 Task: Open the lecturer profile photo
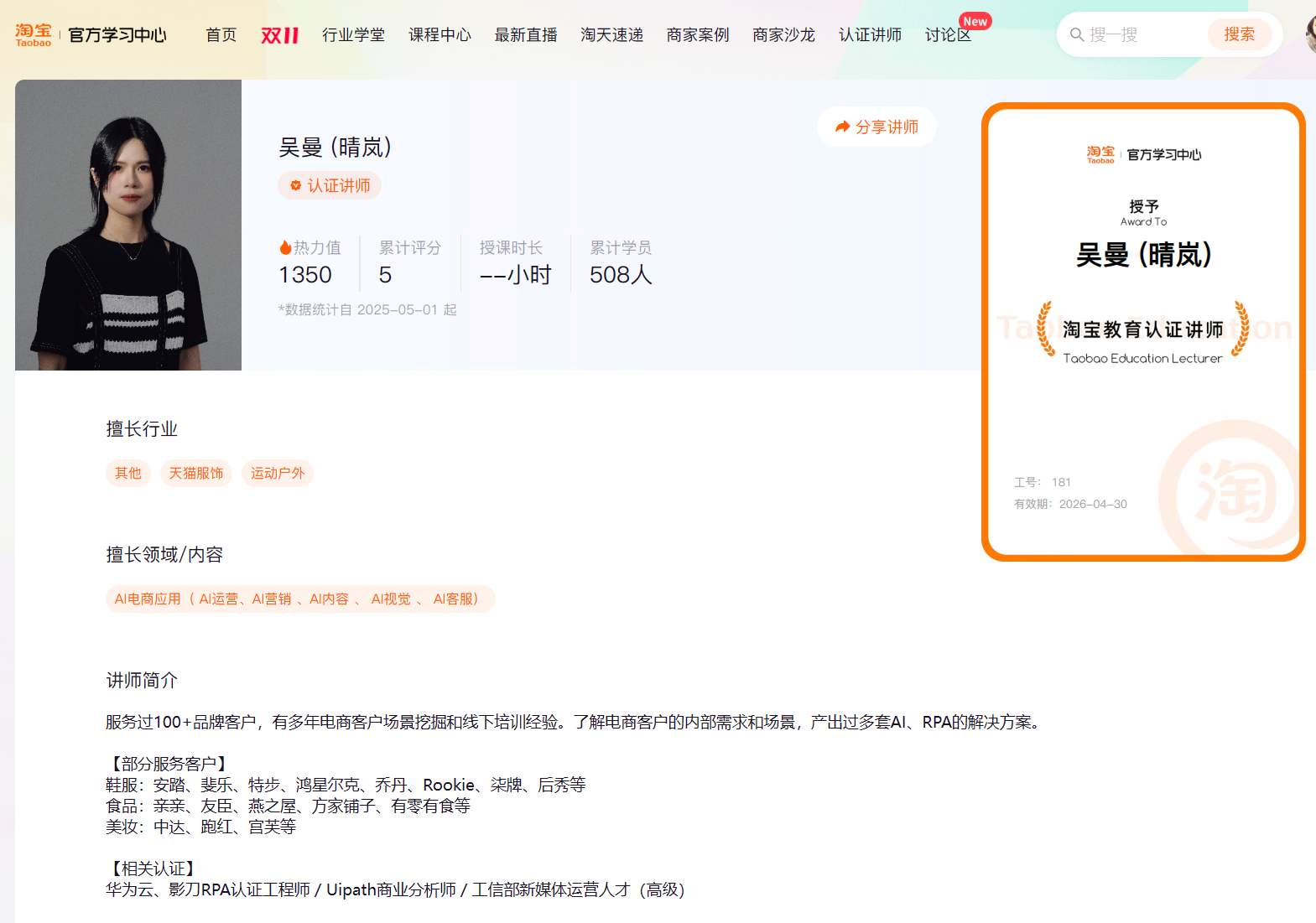coord(128,225)
